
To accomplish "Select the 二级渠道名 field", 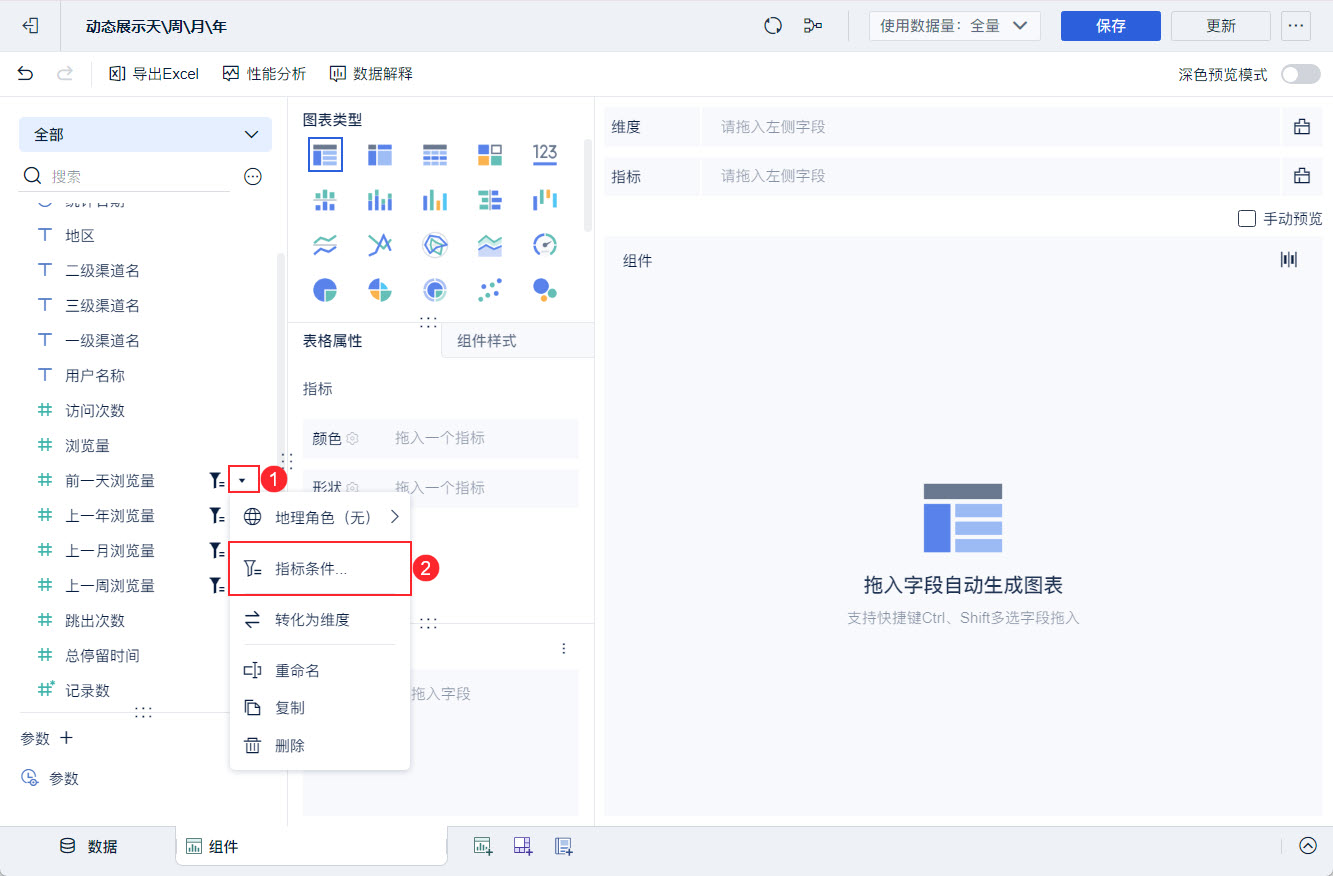I will click(102, 271).
